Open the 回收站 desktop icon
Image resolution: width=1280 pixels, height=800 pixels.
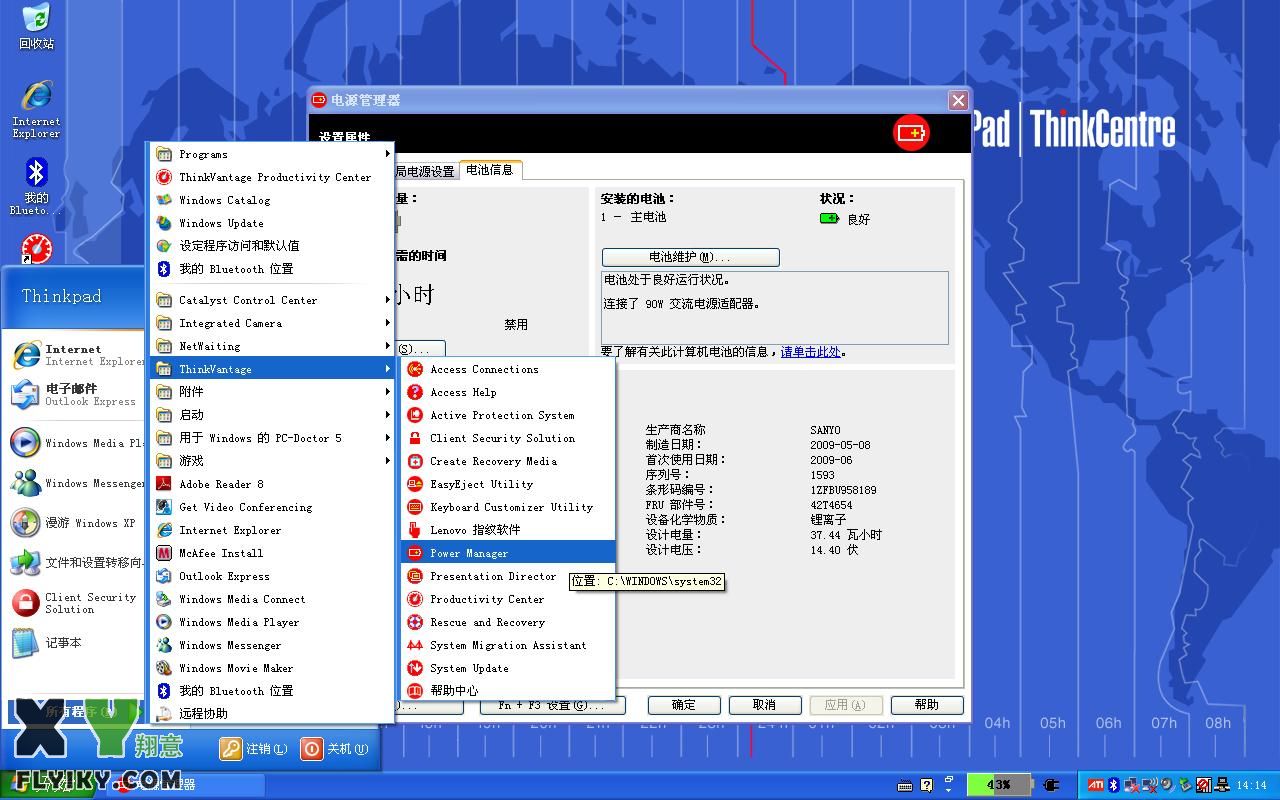[36, 27]
